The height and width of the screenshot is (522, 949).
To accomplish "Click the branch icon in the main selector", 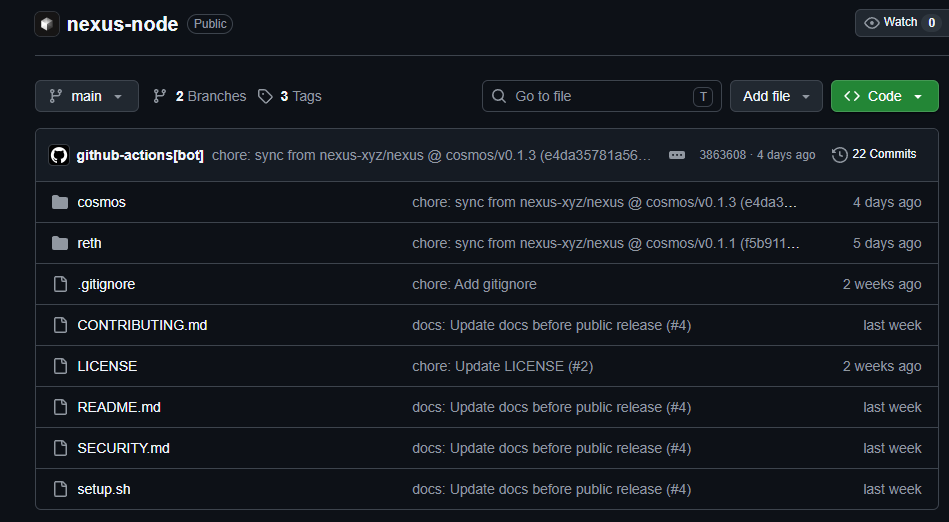I will click(56, 96).
